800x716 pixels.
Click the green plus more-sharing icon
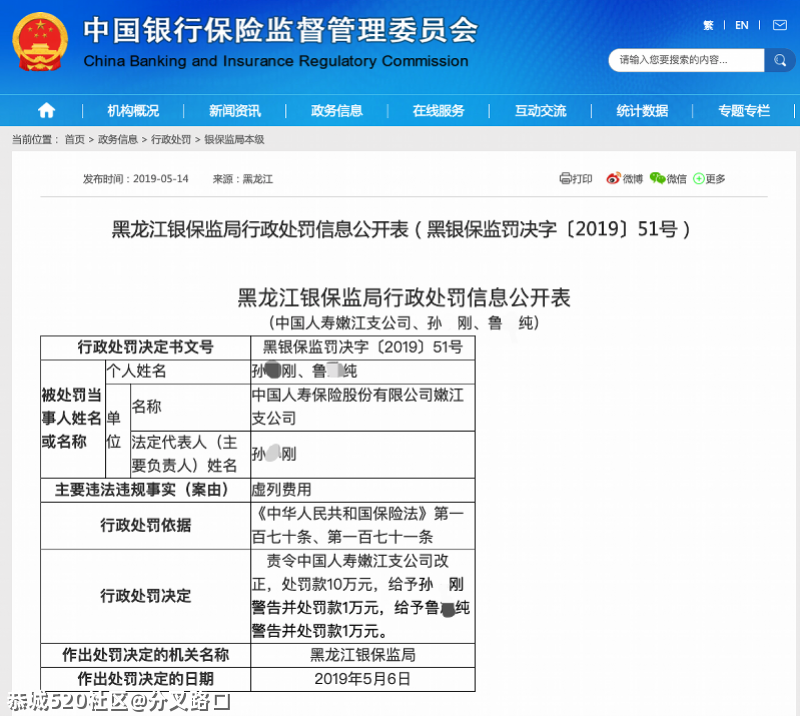698,179
